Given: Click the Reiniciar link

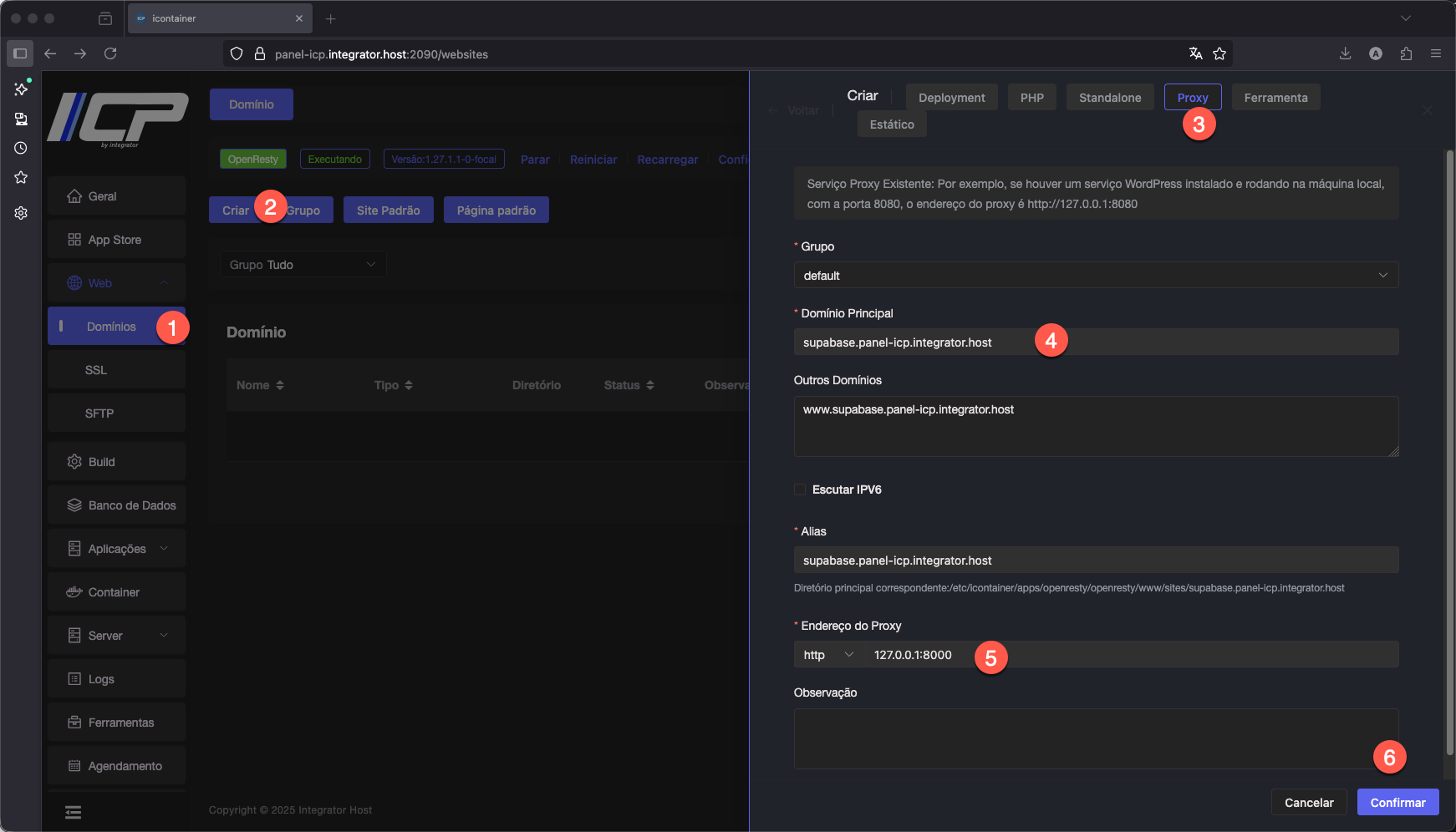Looking at the screenshot, I should (593, 160).
